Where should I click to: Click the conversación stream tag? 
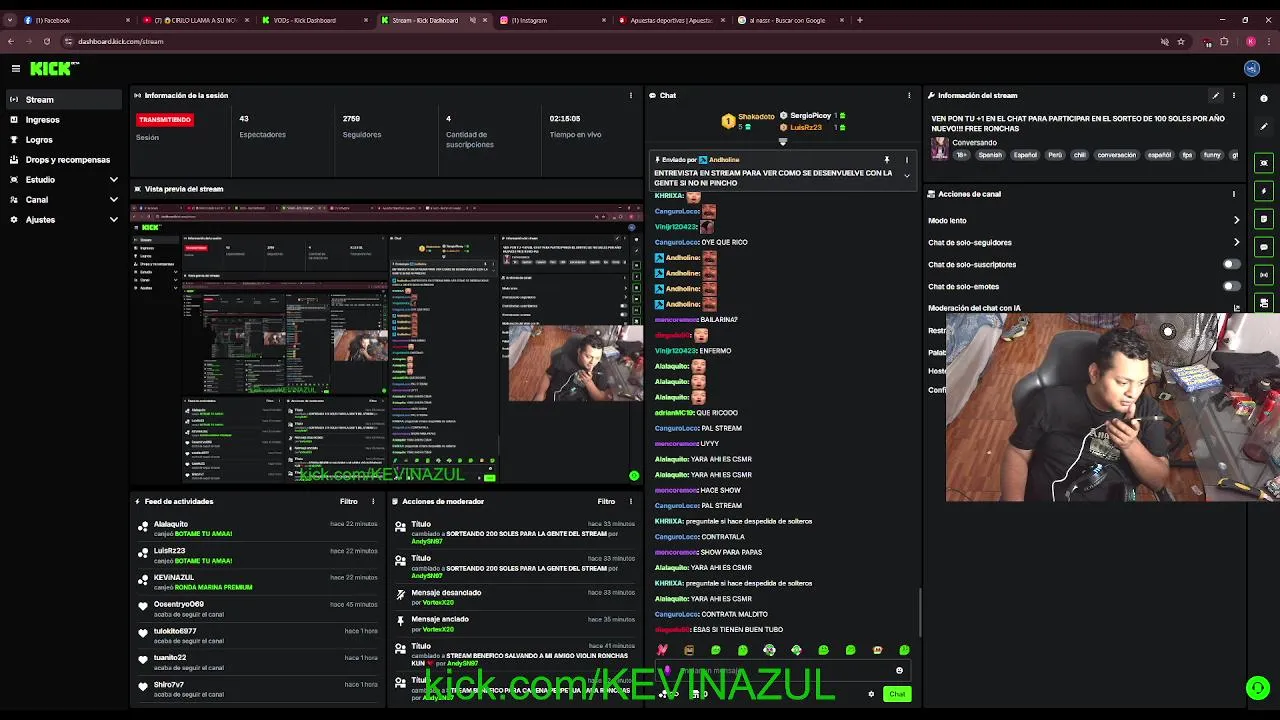[x=1117, y=155]
